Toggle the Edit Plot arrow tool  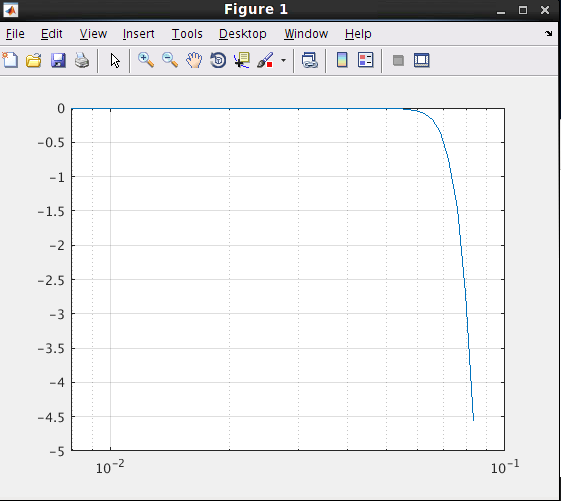115,60
